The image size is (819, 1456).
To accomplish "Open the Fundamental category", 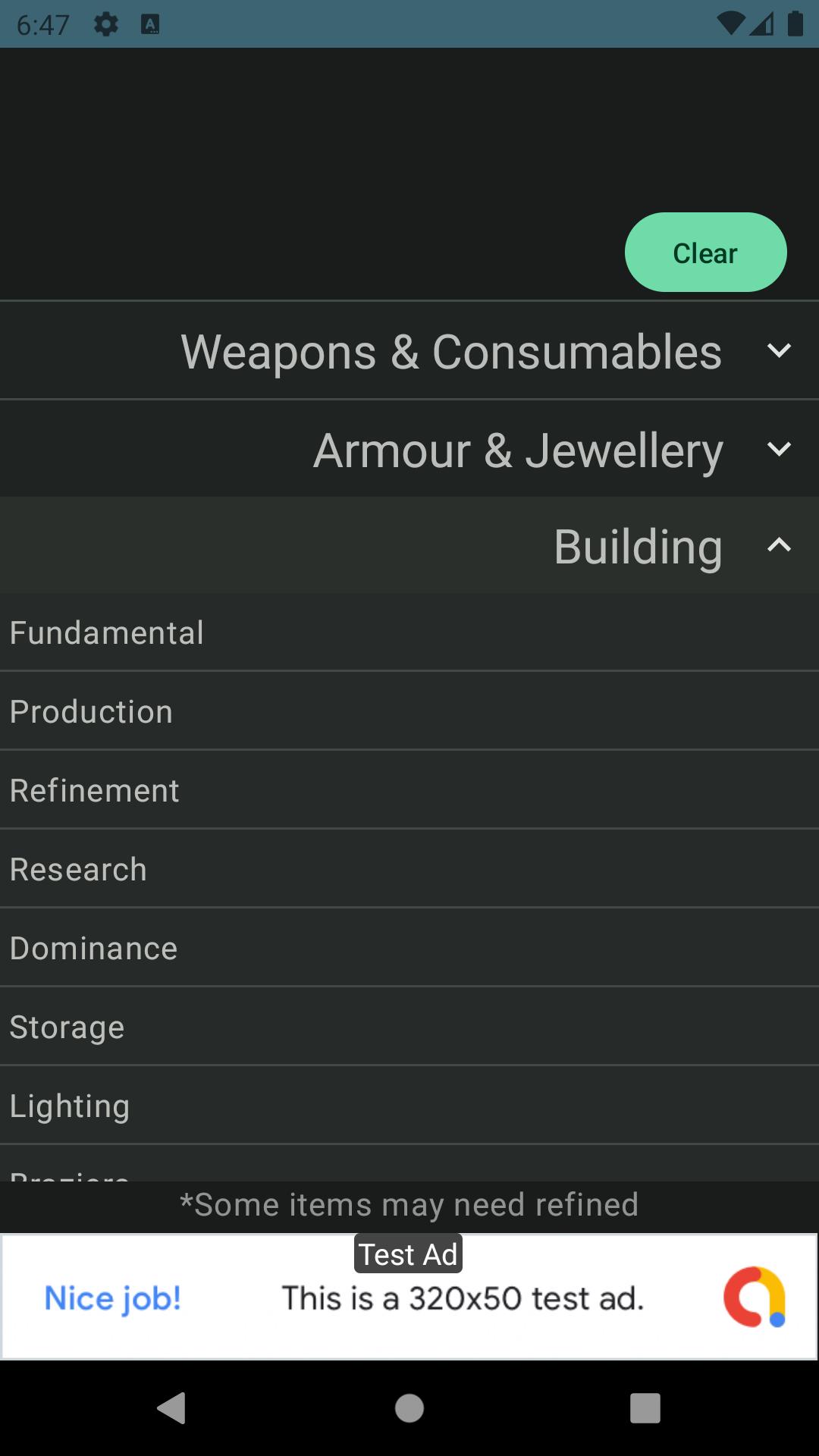I will click(107, 633).
